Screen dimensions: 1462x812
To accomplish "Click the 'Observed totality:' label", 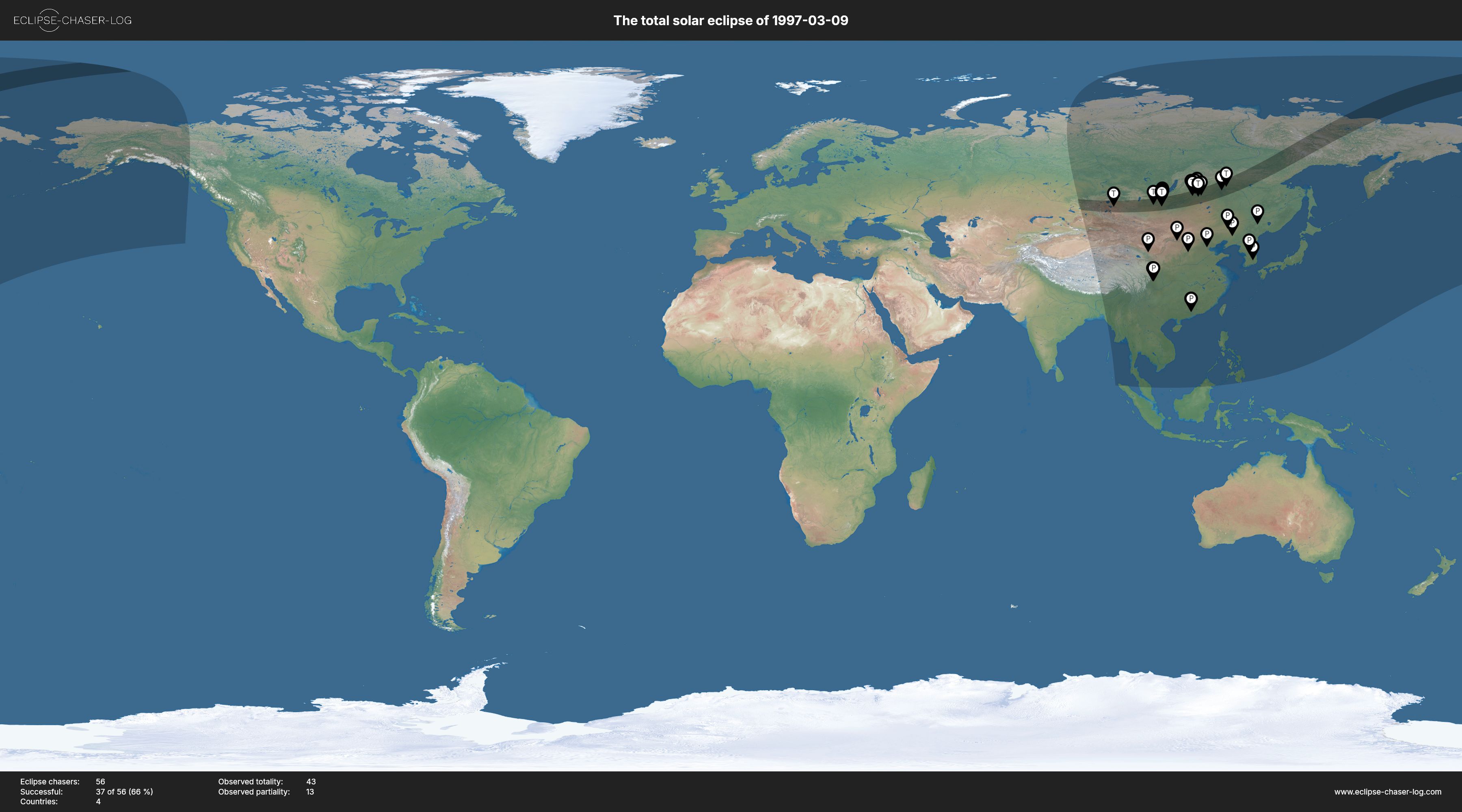I will click(250, 782).
